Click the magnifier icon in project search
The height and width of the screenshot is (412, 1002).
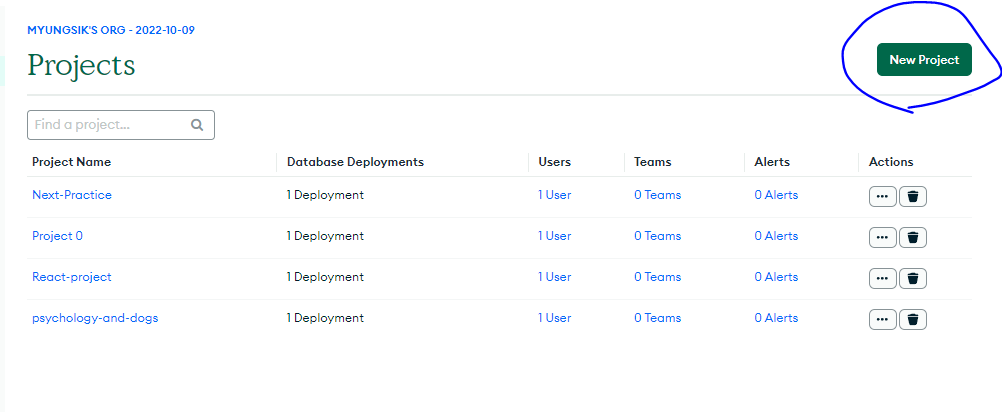coord(197,125)
